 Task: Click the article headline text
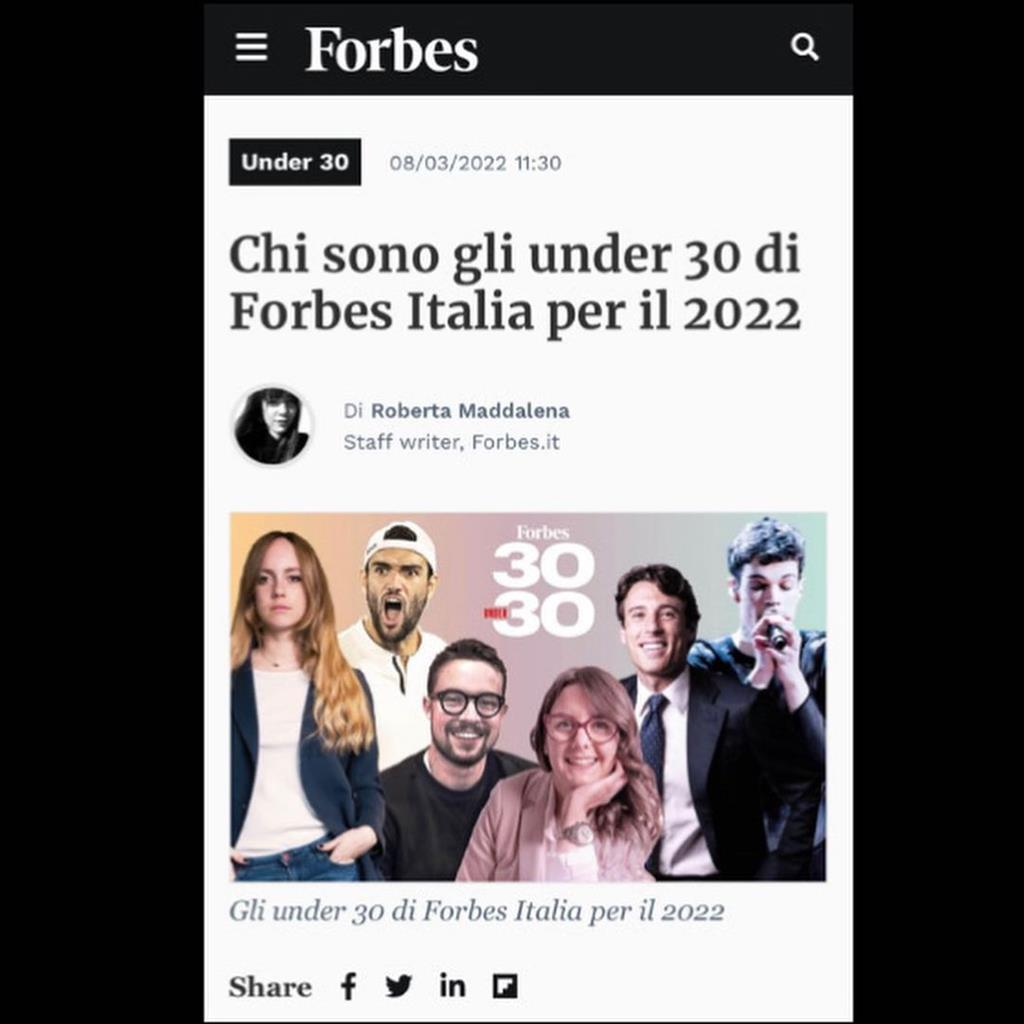click(x=515, y=283)
